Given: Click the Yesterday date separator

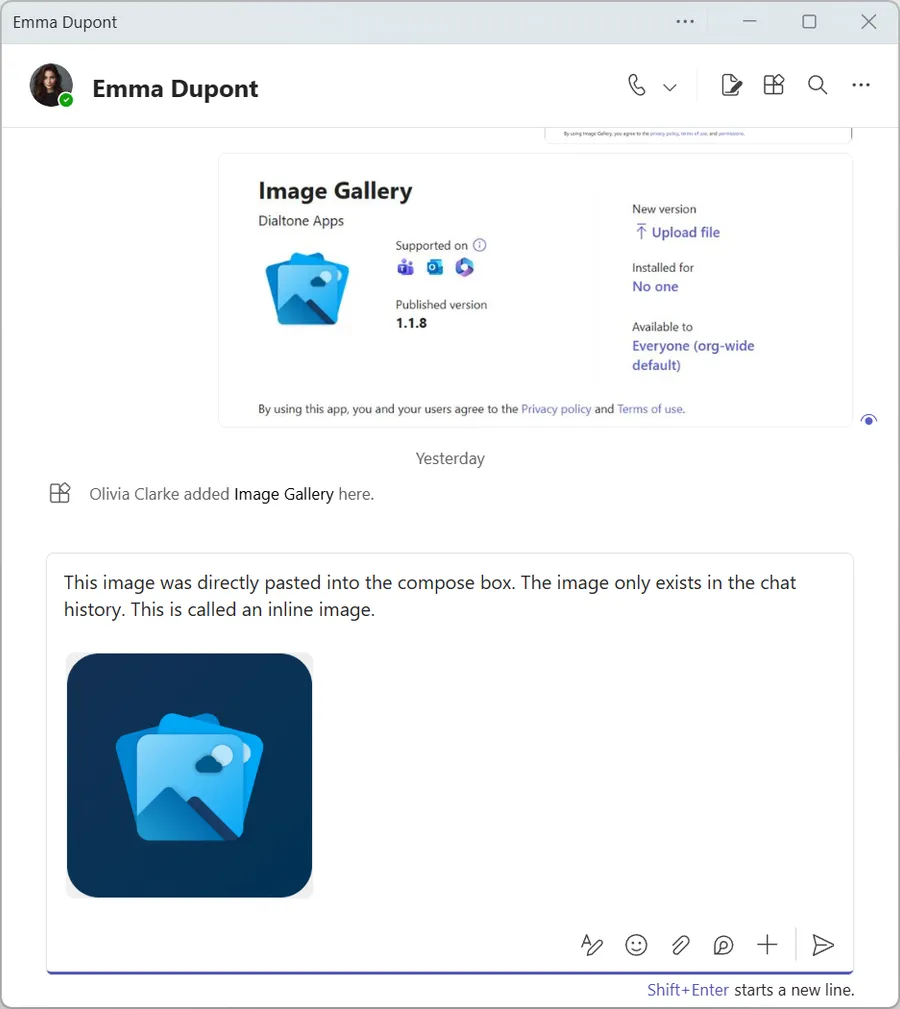Looking at the screenshot, I should click(x=450, y=459).
